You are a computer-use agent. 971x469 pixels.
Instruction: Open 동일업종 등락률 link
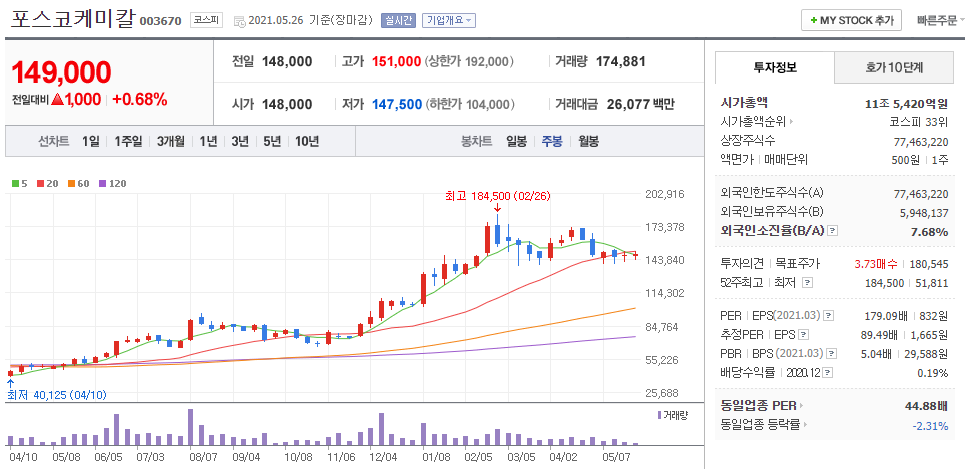tap(759, 425)
